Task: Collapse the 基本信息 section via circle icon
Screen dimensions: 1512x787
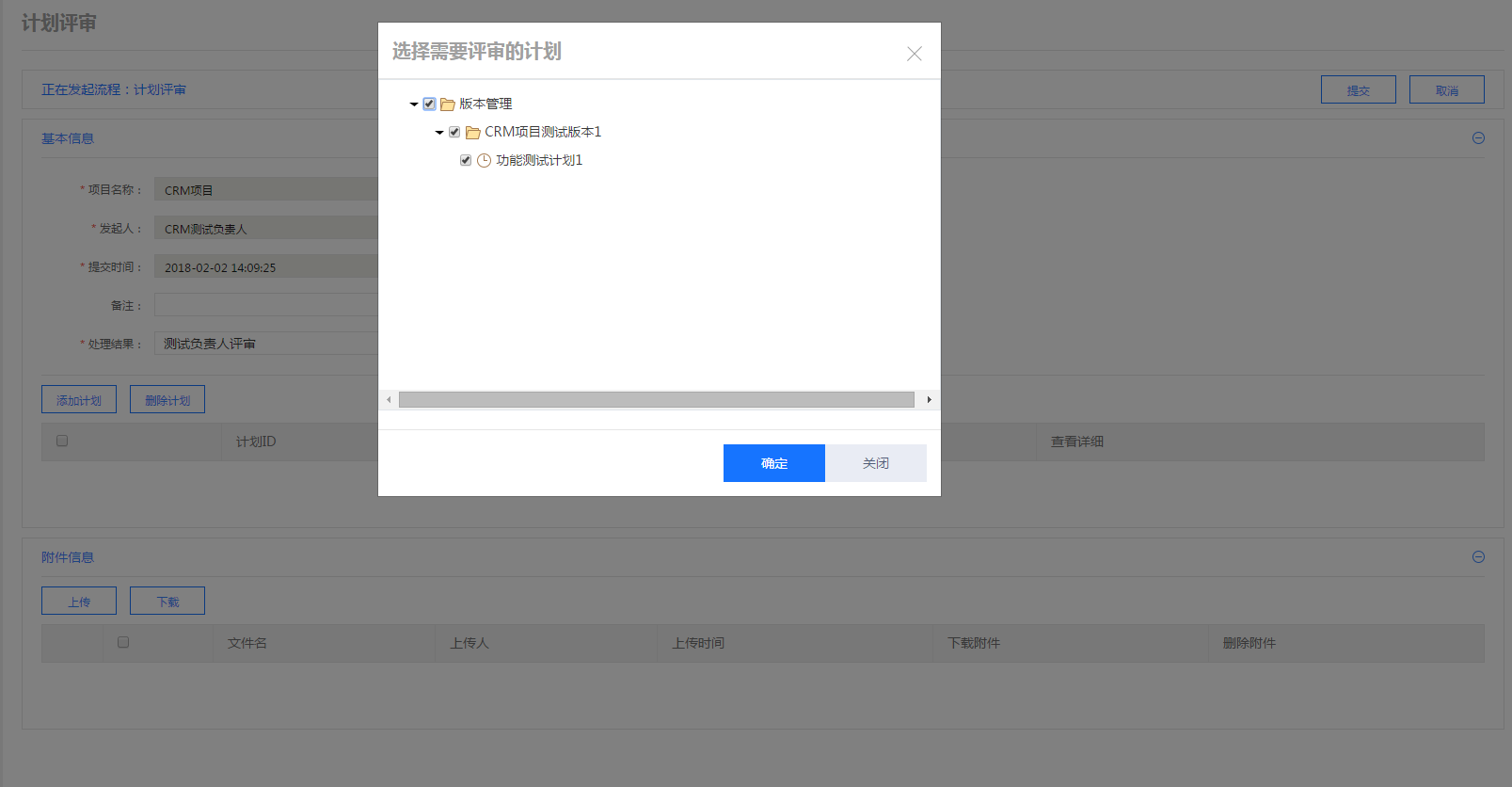Action: (x=1478, y=138)
